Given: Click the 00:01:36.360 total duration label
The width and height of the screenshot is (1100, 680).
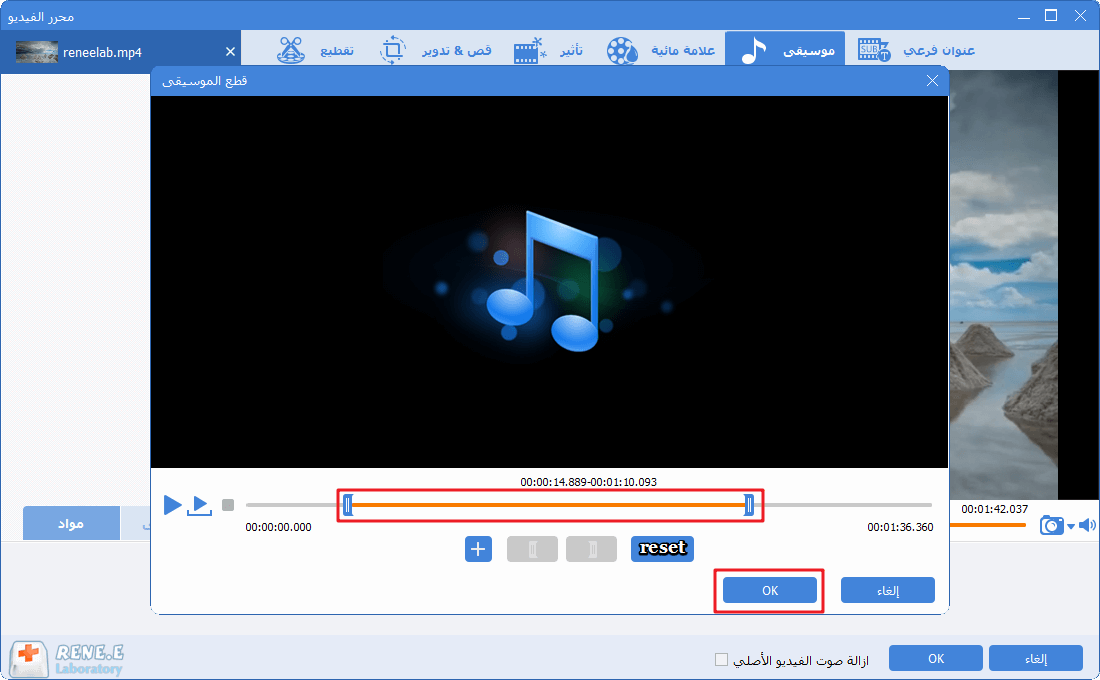Looking at the screenshot, I should [900, 527].
